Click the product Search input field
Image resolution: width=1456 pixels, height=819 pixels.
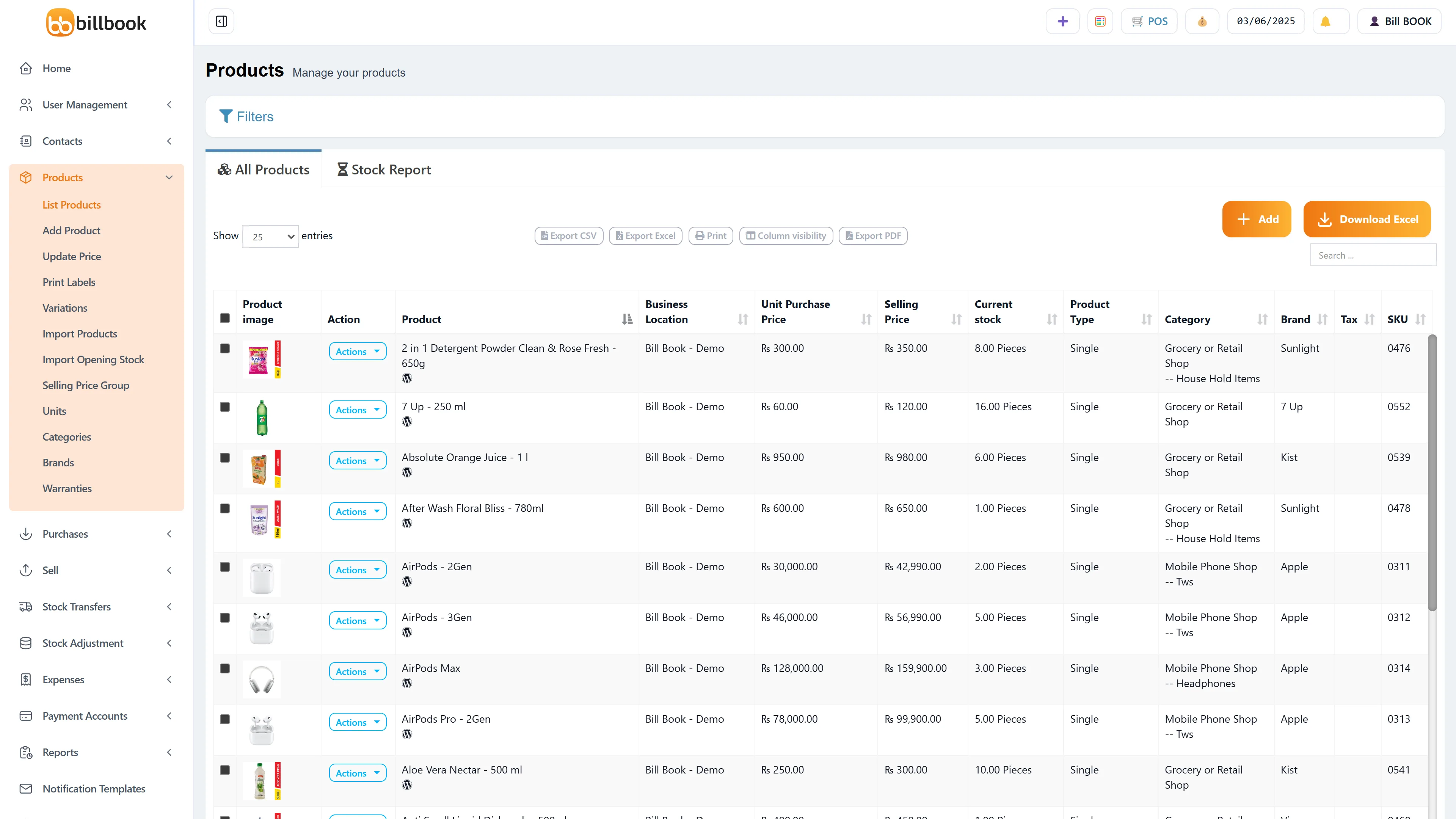[x=1373, y=255]
